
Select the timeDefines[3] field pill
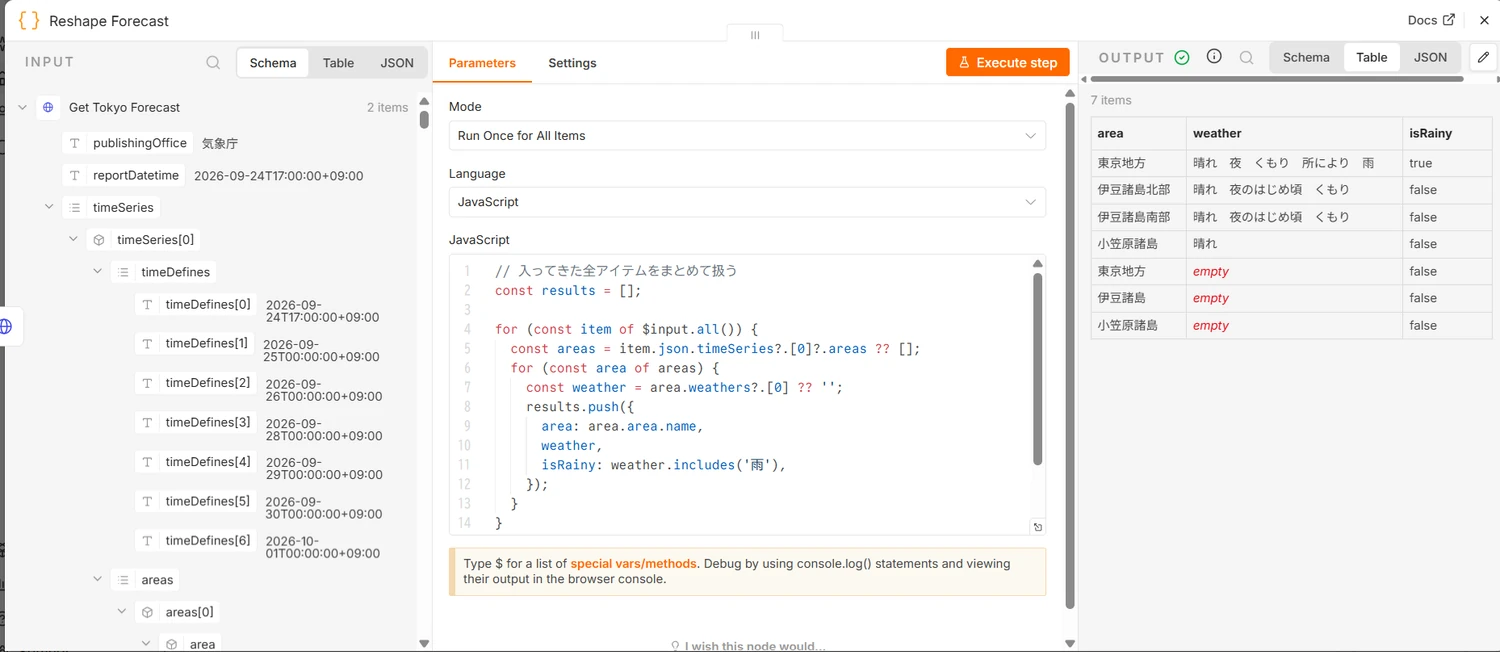click(195, 422)
